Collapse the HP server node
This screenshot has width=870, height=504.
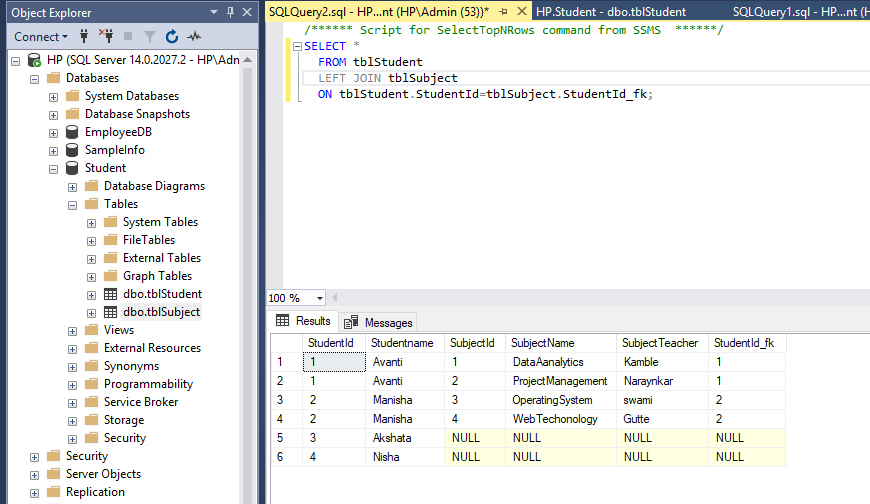(x=16, y=61)
